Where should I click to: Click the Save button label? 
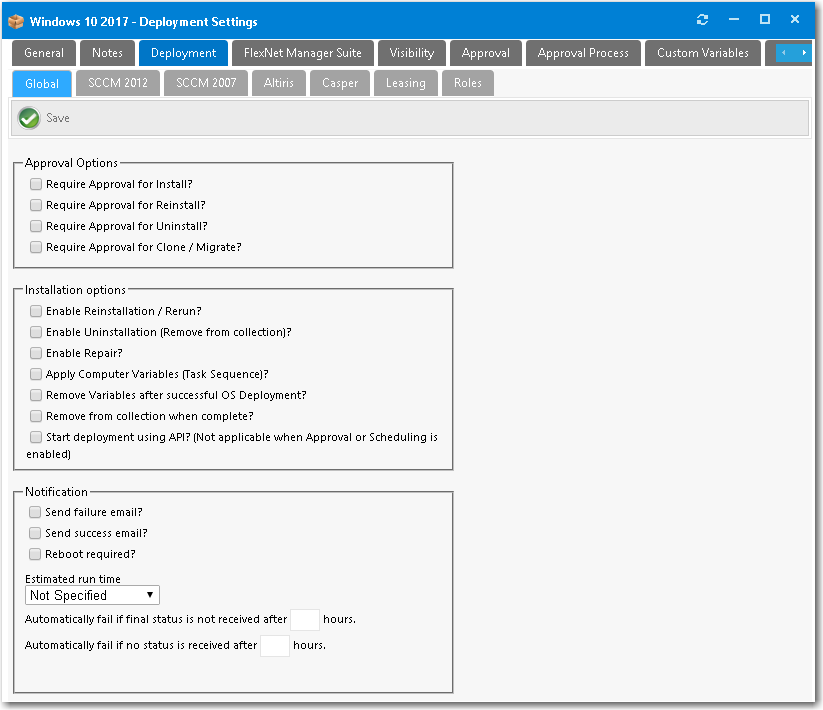58,118
